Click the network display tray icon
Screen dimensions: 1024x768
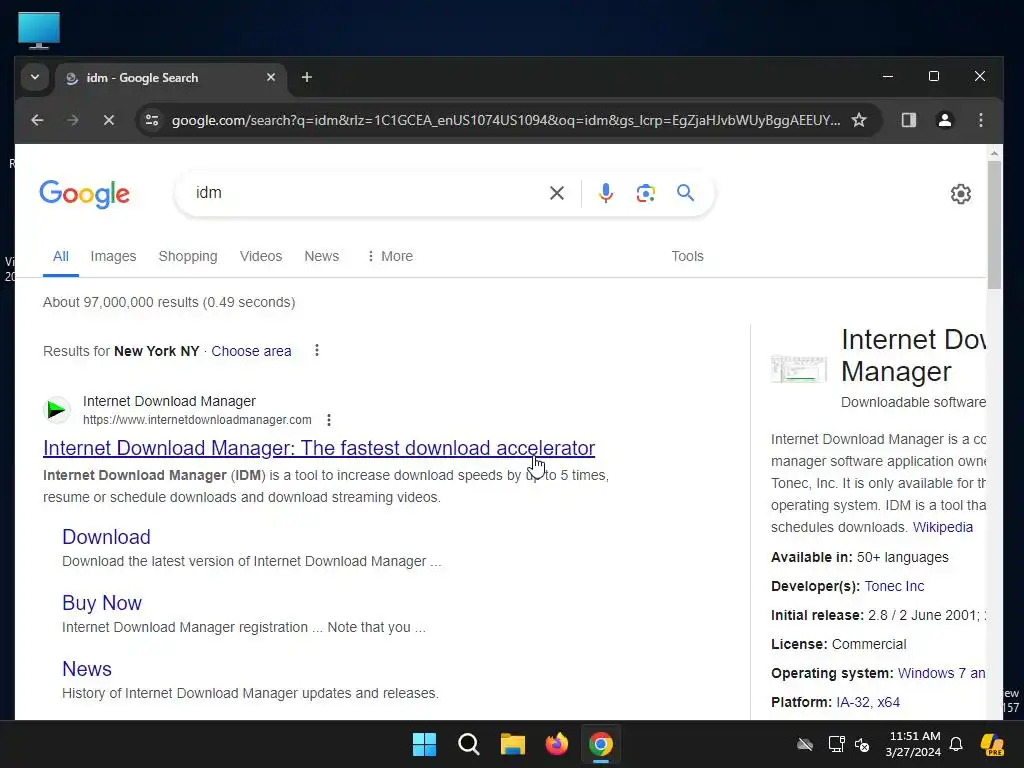point(836,744)
